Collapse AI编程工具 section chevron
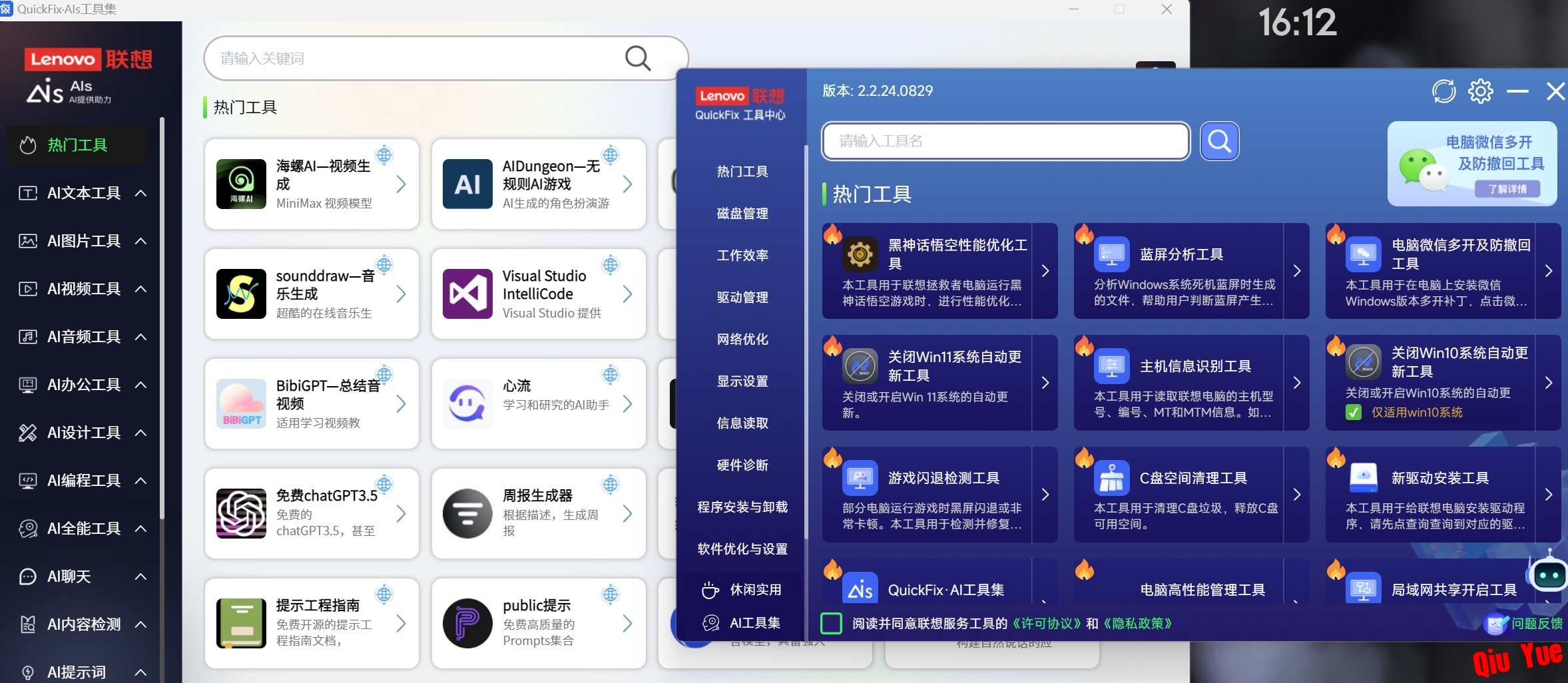This screenshot has height=683, width=1568. tap(140, 481)
